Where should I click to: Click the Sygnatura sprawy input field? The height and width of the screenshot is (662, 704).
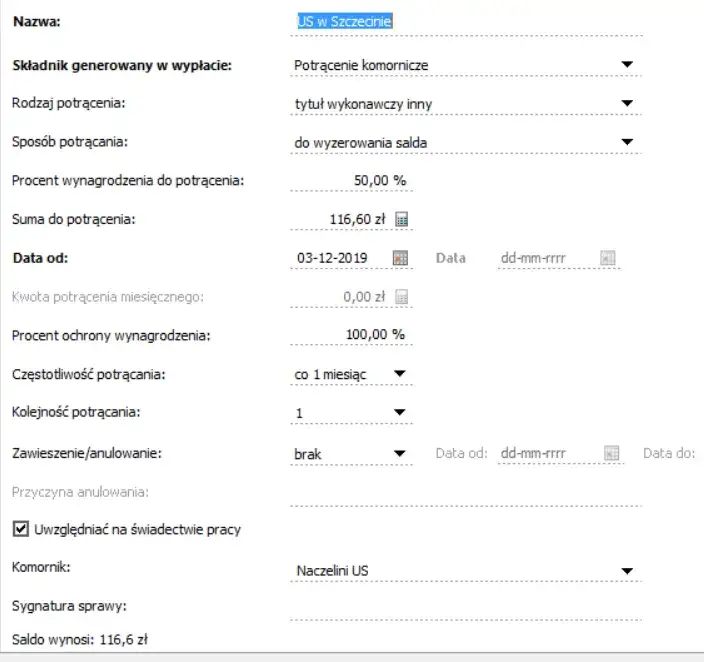pyautogui.click(x=465, y=606)
